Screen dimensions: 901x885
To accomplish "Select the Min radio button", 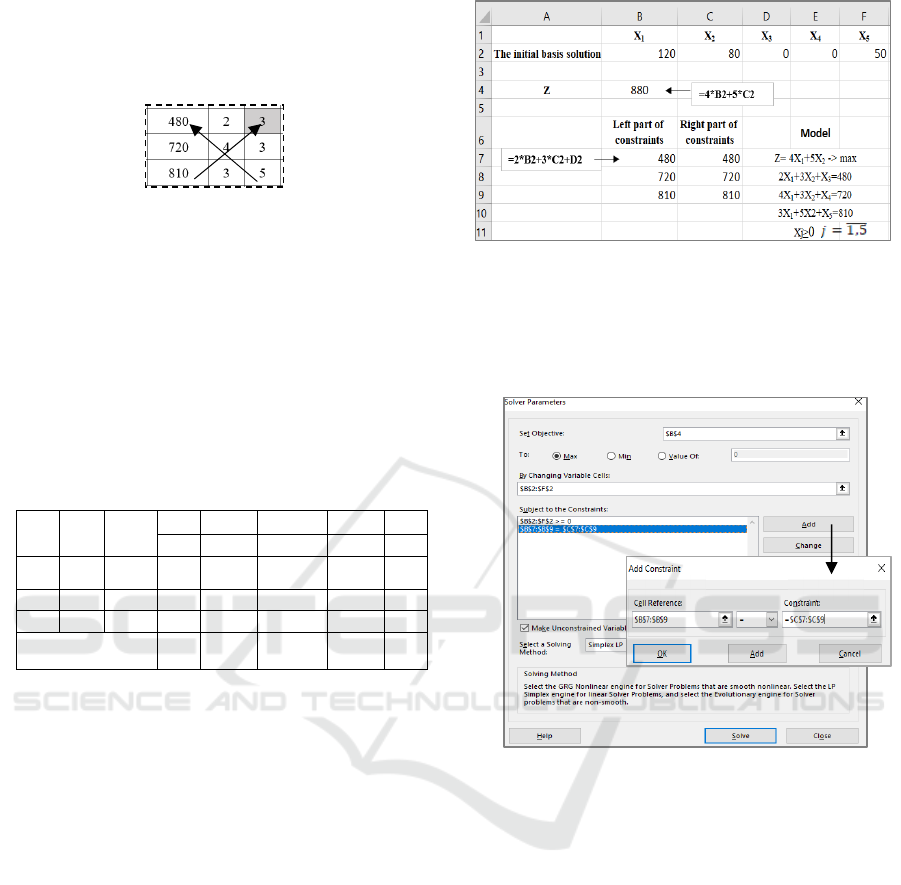I will pos(611,455).
